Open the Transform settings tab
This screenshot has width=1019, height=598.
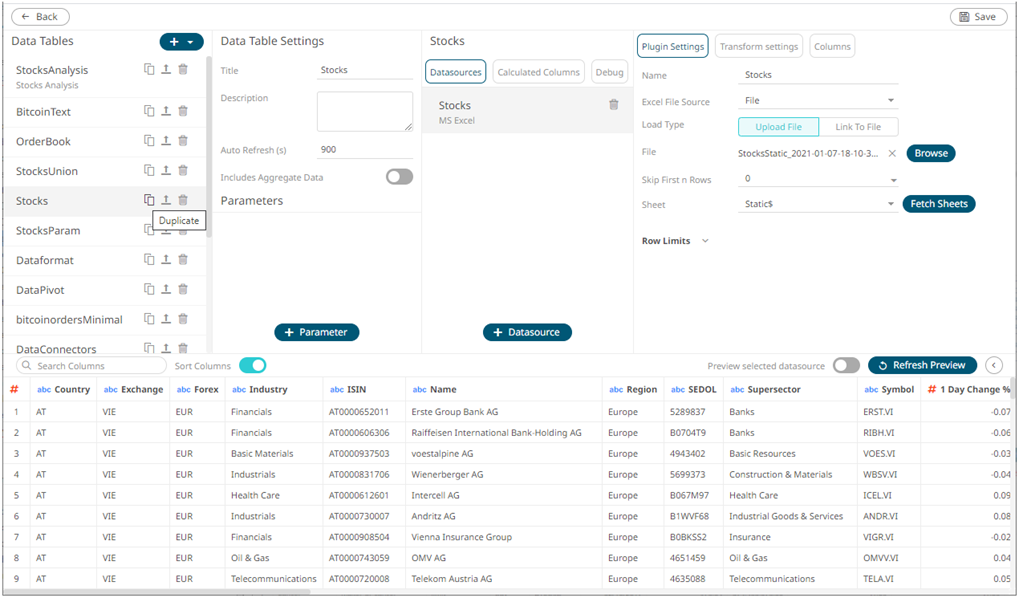pos(758,46)
